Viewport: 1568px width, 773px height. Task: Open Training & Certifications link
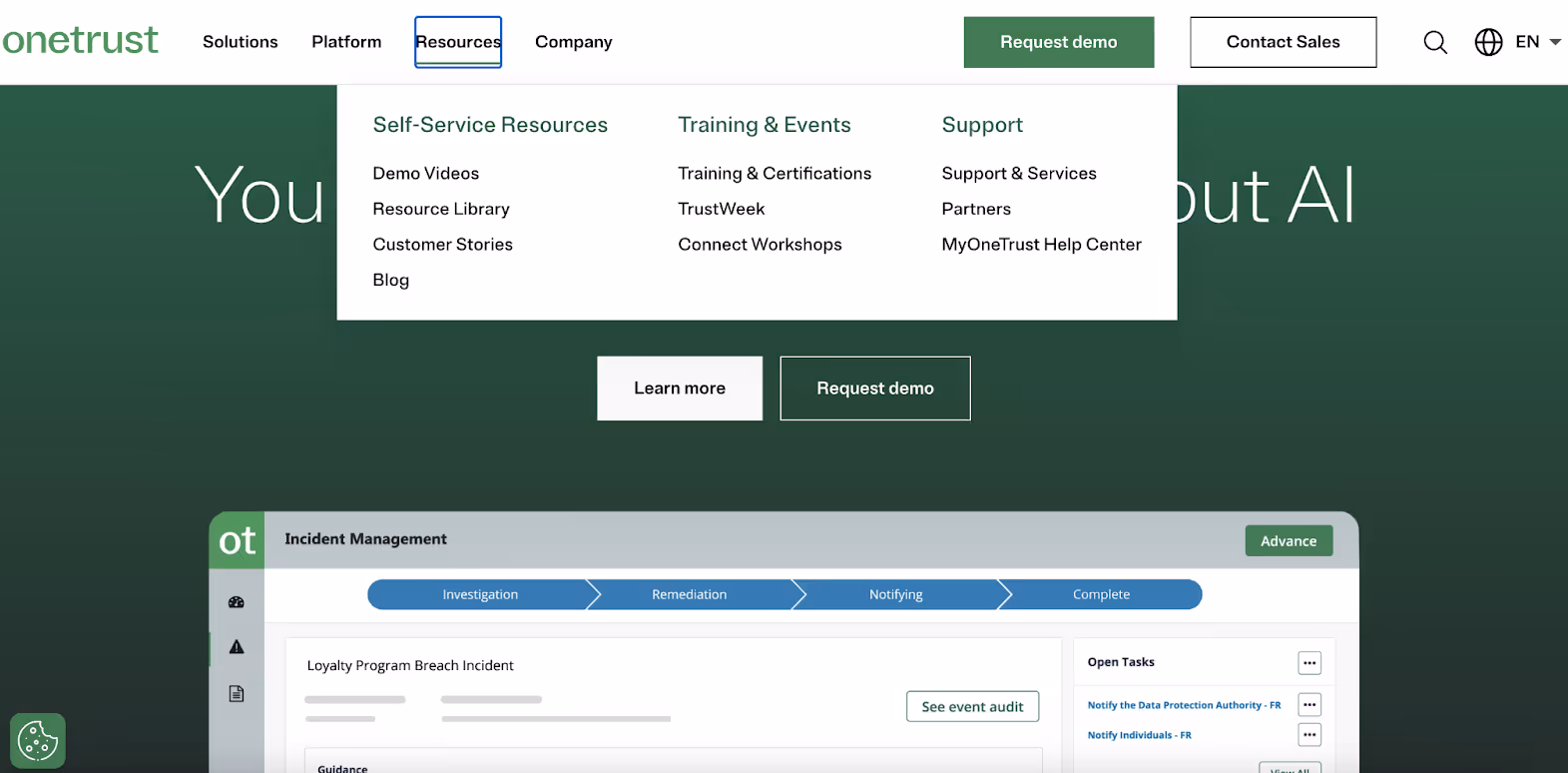pyautogui.click(x=775, y=174)
